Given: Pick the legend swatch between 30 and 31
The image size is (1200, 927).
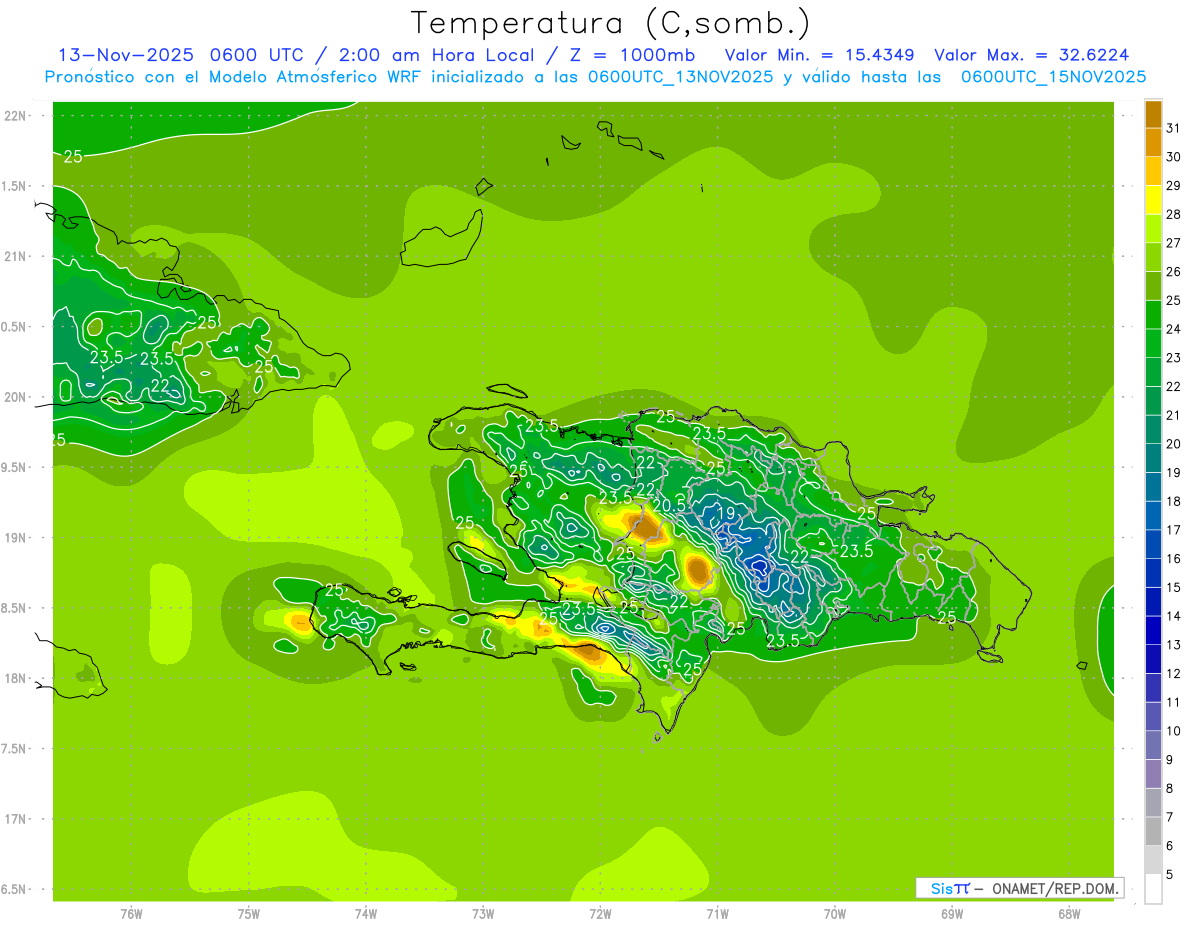Looking at the screenshot, I should click(x=1153, y=143).
